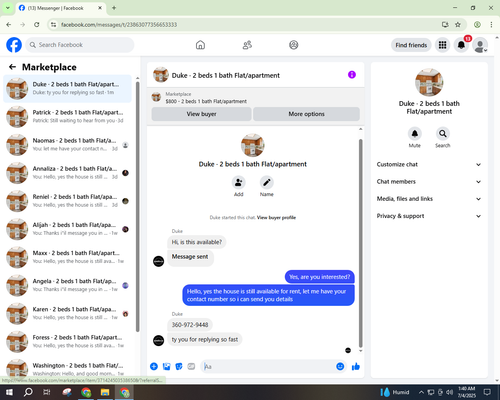The width and height of the screenshot is (500, 400).
Task: Reload the page with browser refresh icon
Action: click(37, 24)
